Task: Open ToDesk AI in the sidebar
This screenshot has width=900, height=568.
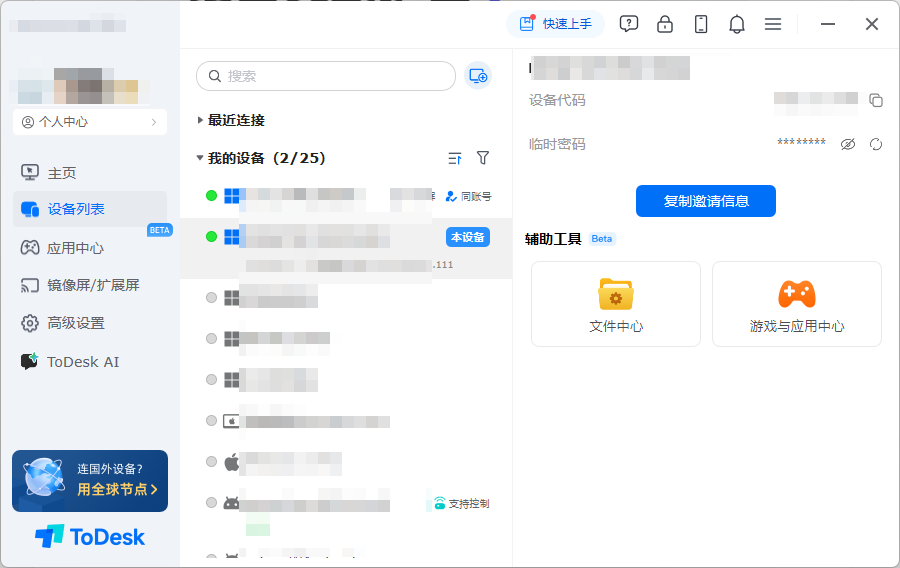Action: click(x=90, y=361)
